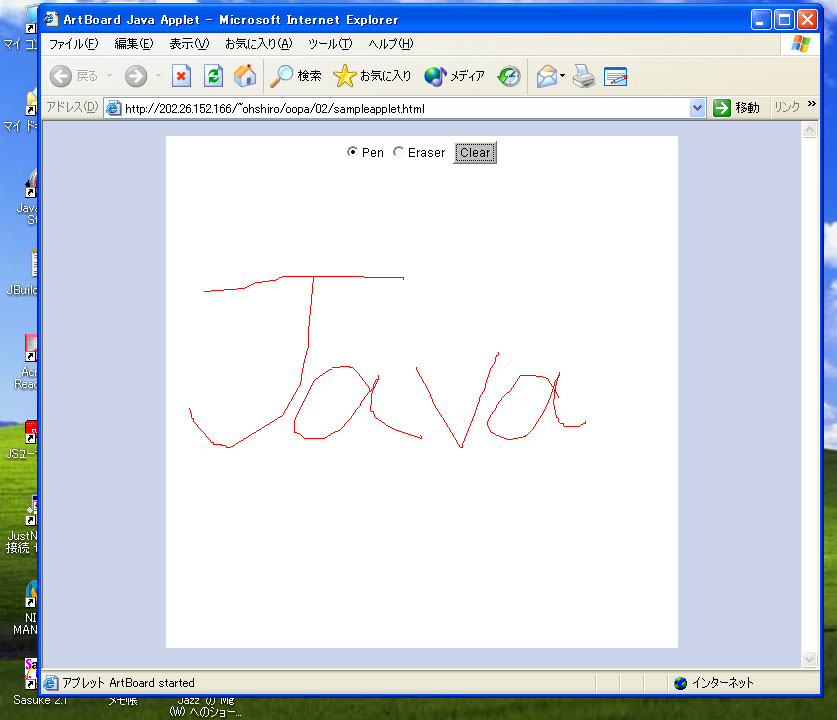Click the status bar IE page icon
The width and height of the screenshot is (837, 720).
51,683
